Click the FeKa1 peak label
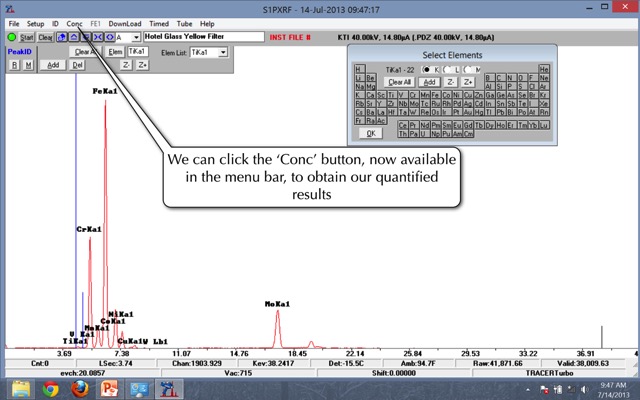The image size is (640, 400). pyautogui.click(x=105, y=91)
